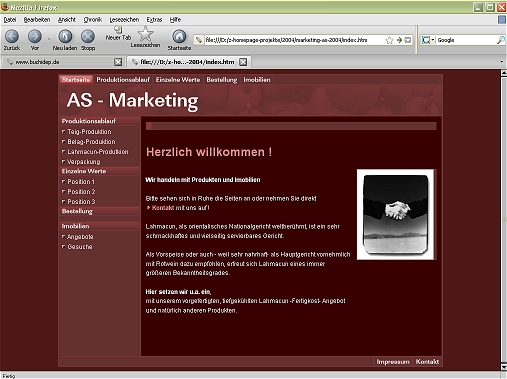Screen dimensions: 507x379
Task: Click the green go arrow in address bar
Action: click(x=399, y=40)
